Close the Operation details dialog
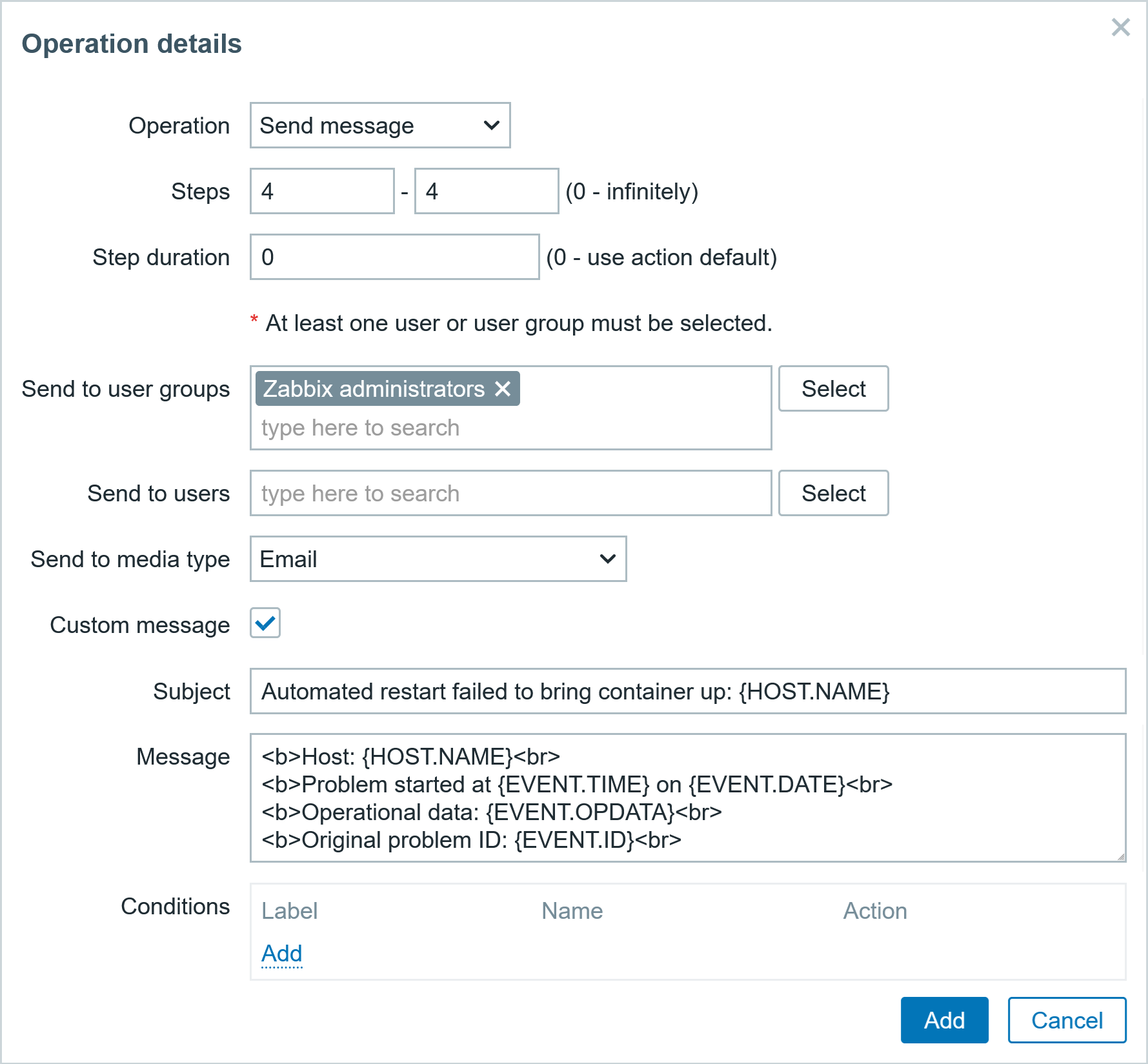This screenshot has height=1064, width=1148. click(x=1120, y=27)
